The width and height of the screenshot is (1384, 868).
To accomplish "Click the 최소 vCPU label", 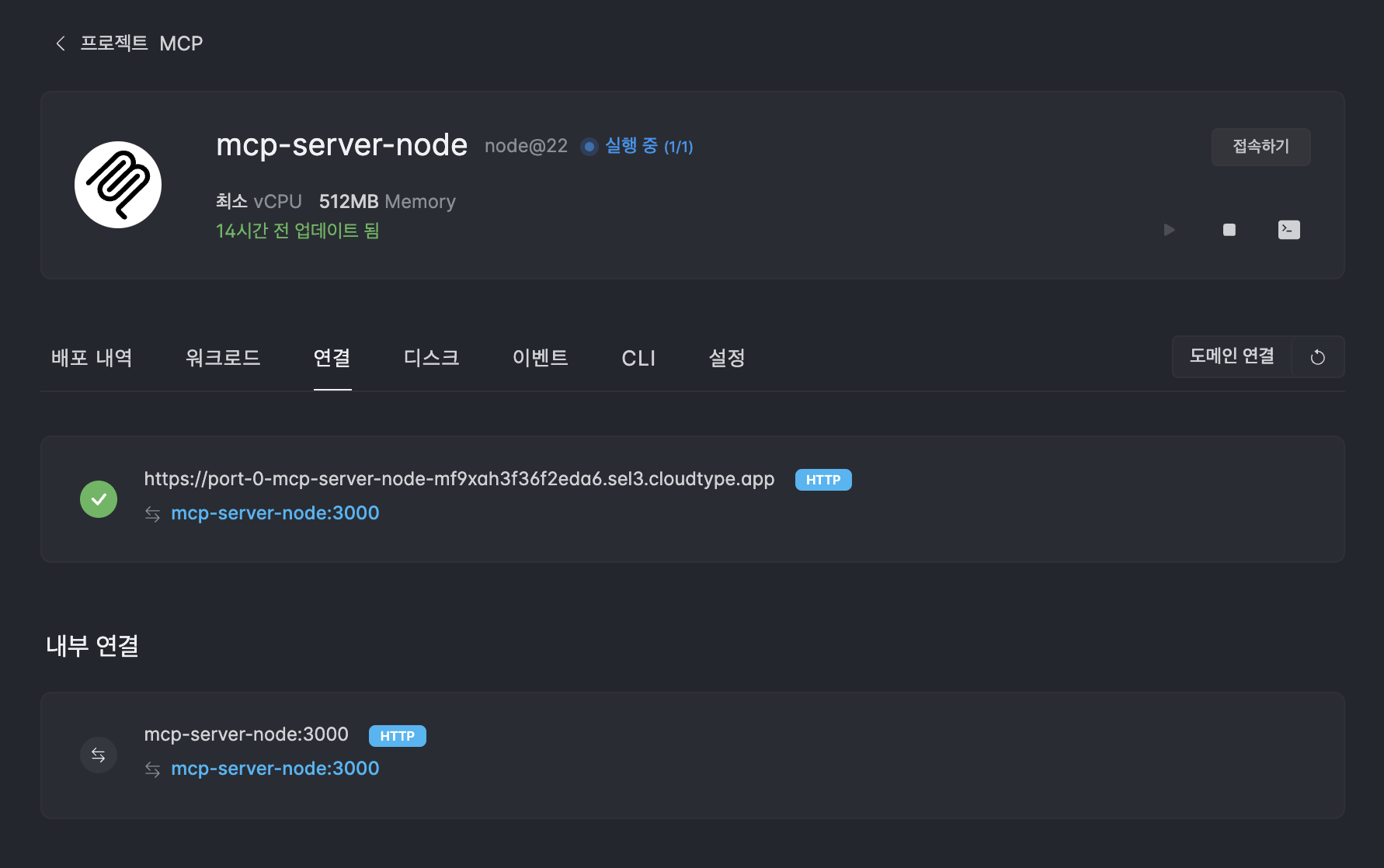I will 259,202.
